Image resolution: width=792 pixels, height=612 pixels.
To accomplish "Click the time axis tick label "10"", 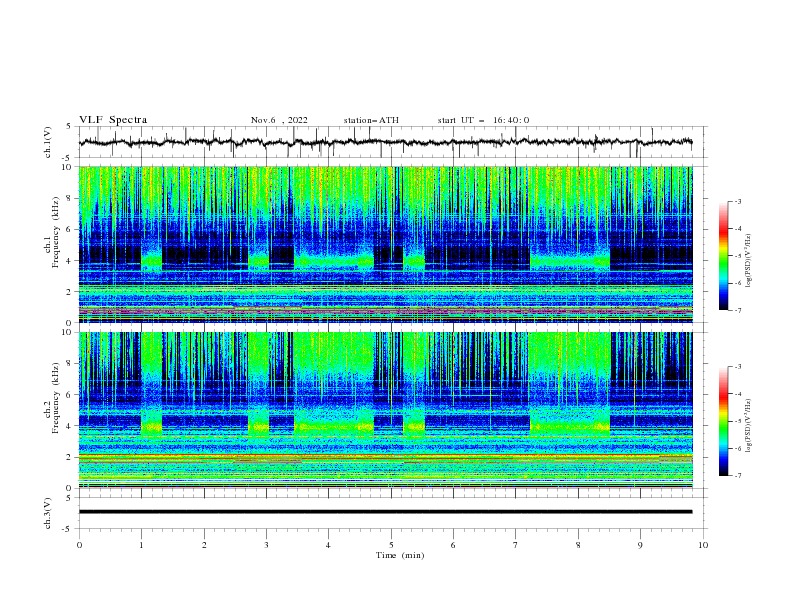I will [703, 545].
